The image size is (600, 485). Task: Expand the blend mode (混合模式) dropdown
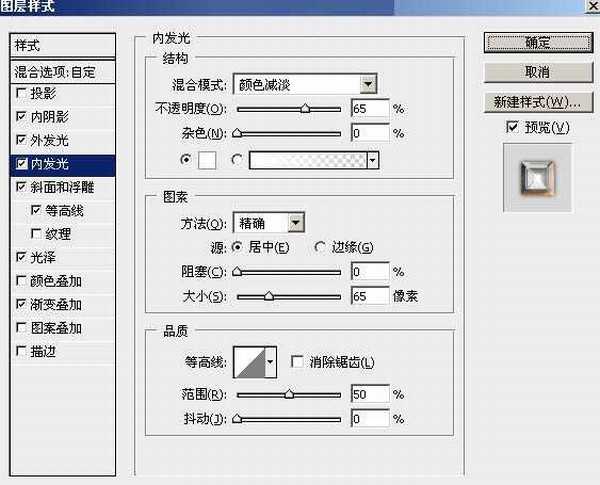pyautogui.click(x=368, y=85)
